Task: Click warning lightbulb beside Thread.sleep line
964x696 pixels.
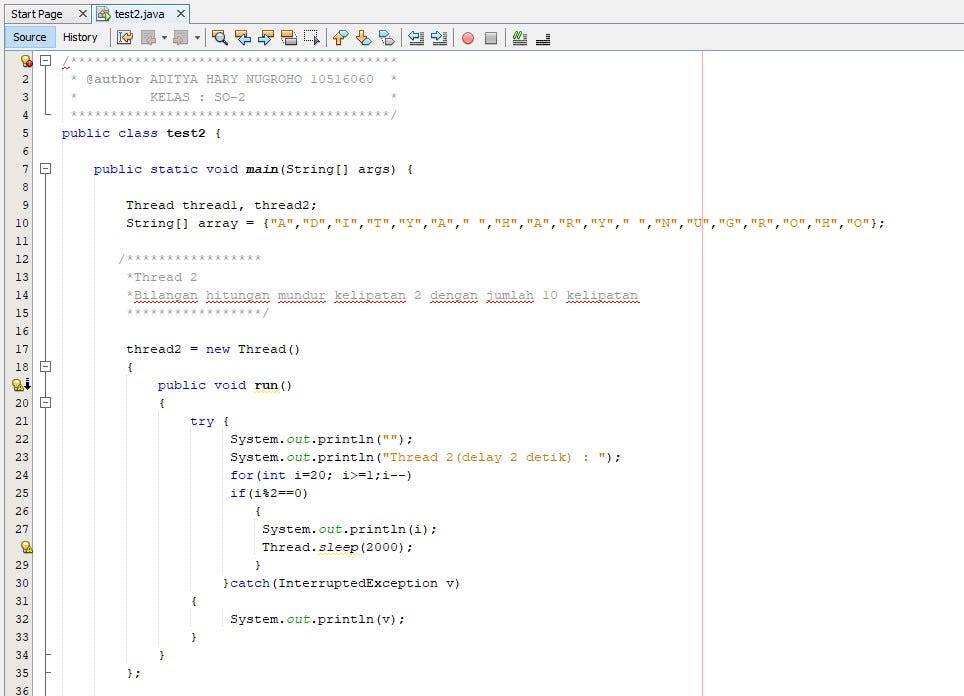Action: 26,547
